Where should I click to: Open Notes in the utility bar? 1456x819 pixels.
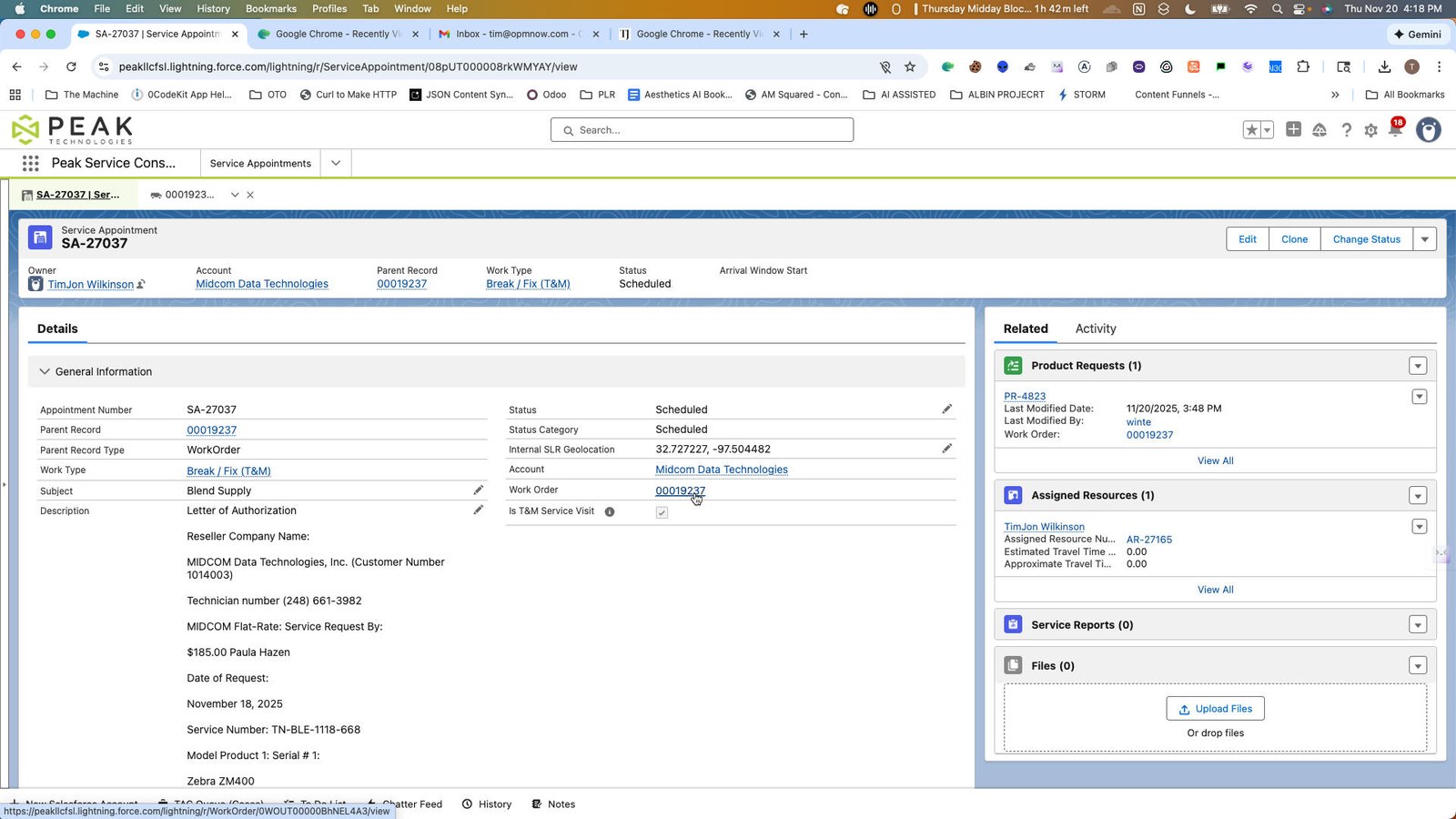click(x=553, y=804)
